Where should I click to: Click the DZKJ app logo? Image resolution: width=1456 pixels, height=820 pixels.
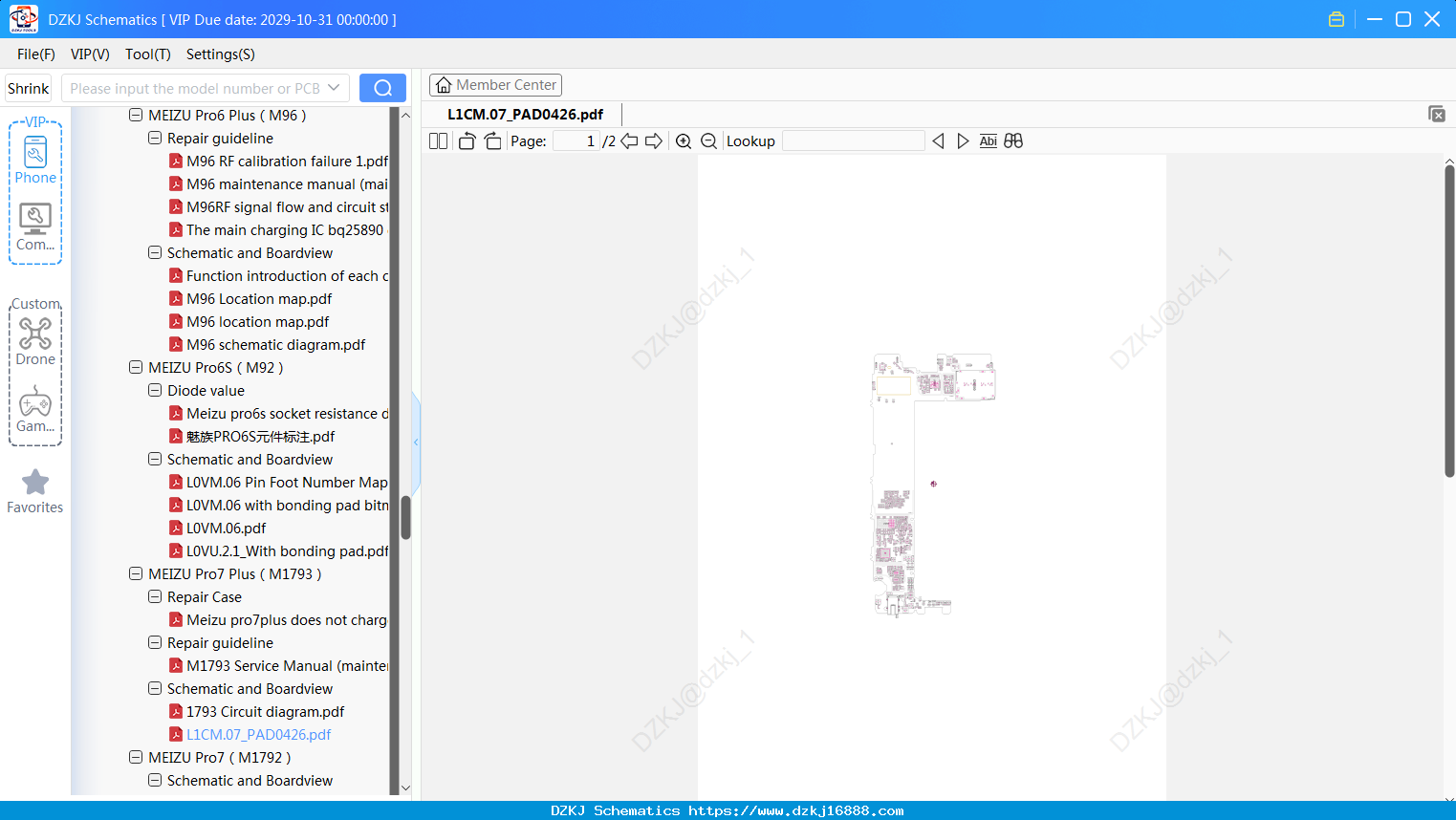[23, 19]
